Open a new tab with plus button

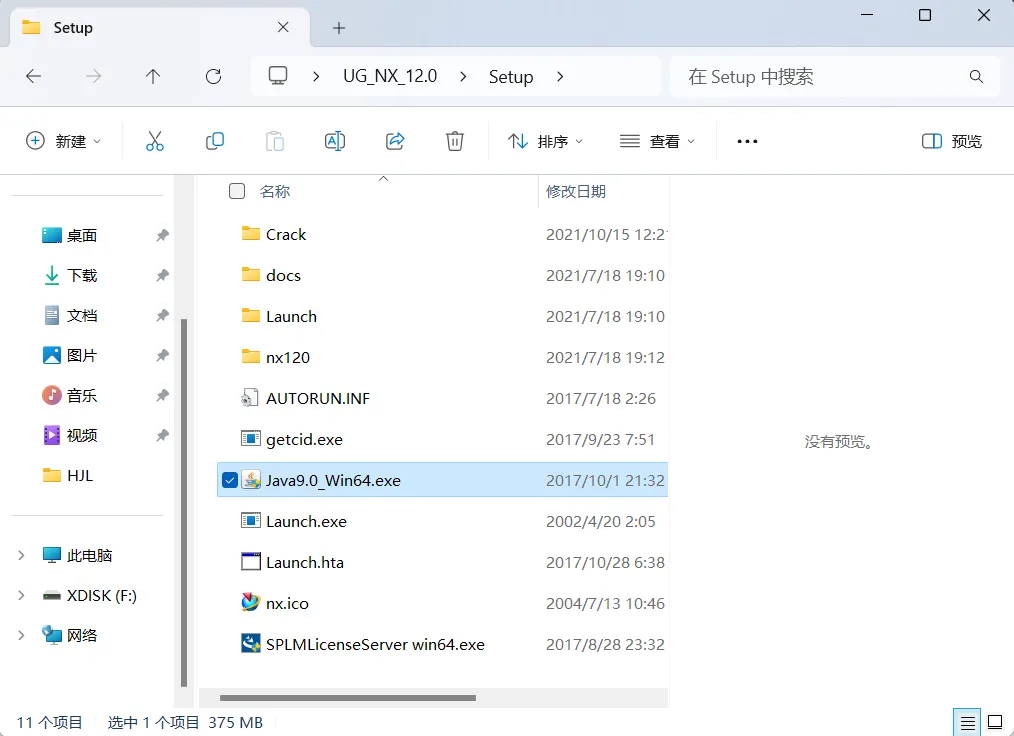339,28
